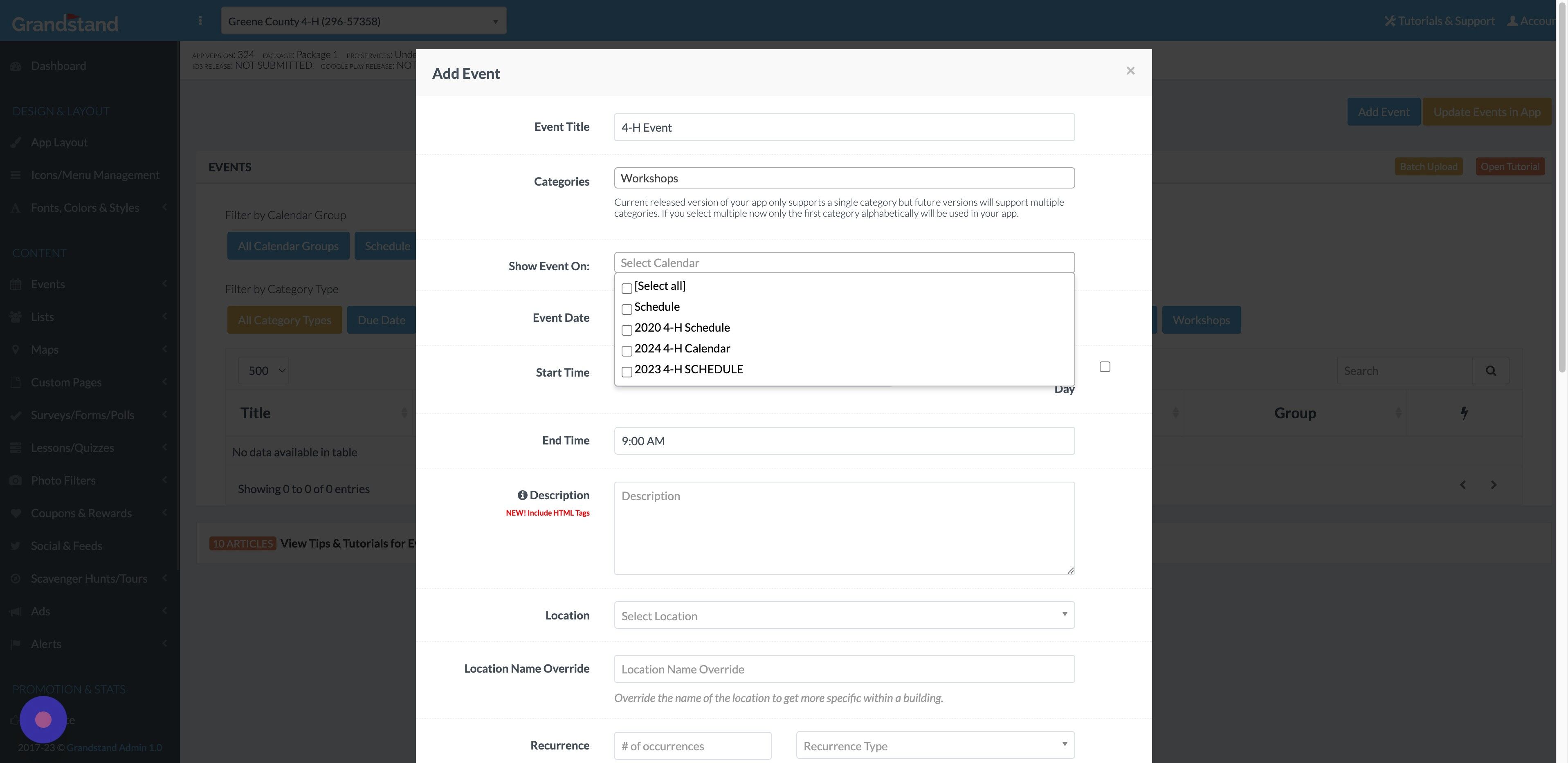
Task: Click the Ads megaphone icon in sidebar
Action: (x=16, y=611)
